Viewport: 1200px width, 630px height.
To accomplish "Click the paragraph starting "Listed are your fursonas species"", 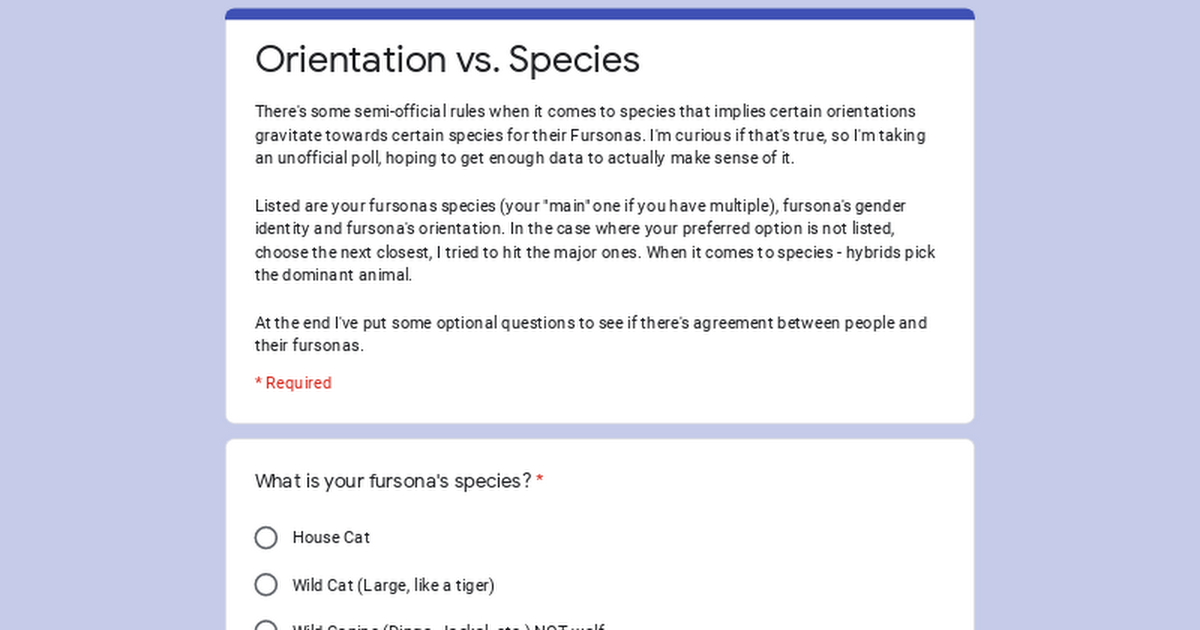I will pyautogui.click(x=595, y=241).
